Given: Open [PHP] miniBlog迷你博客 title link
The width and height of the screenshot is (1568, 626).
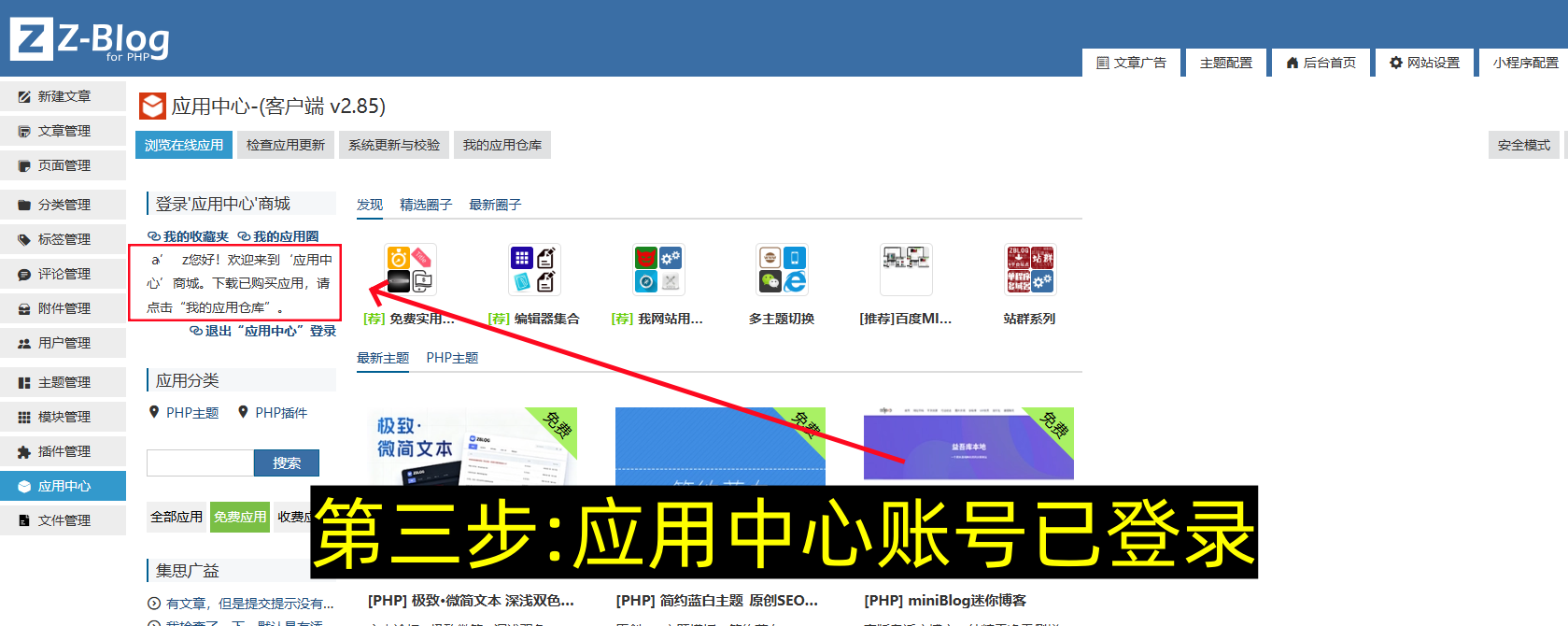Looking at the screenshot, I should [x=945, y=601].
